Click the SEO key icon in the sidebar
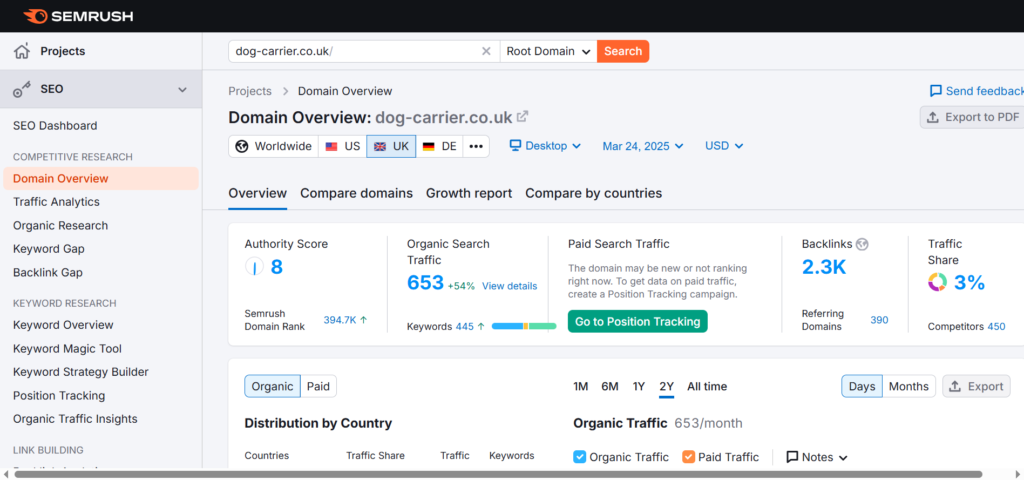This screenshot has width=1024, height=480. click(22, 89)
